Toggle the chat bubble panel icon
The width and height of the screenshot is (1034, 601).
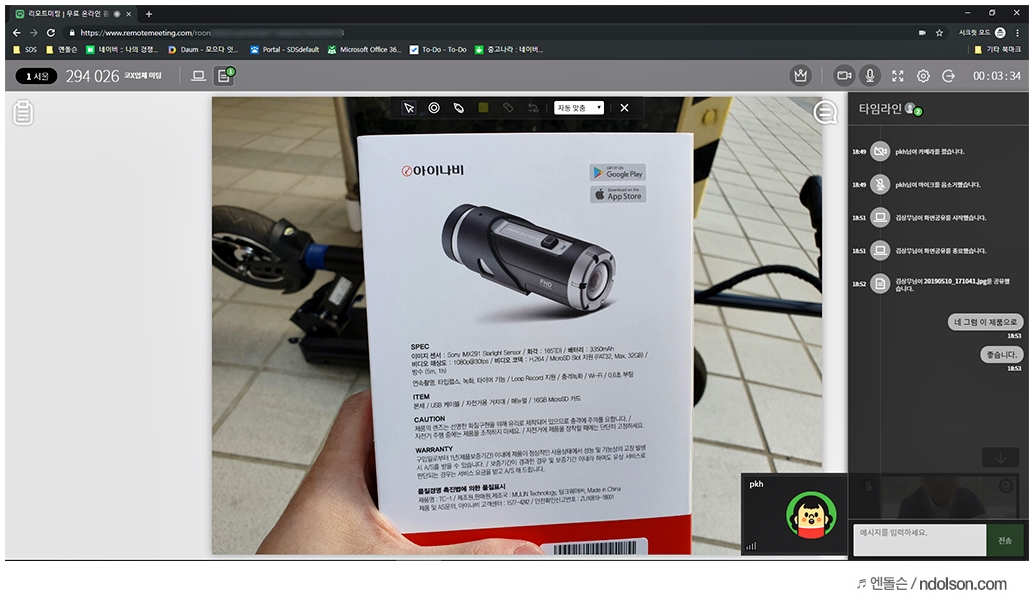pyautogui.click(x=825, y=112)
